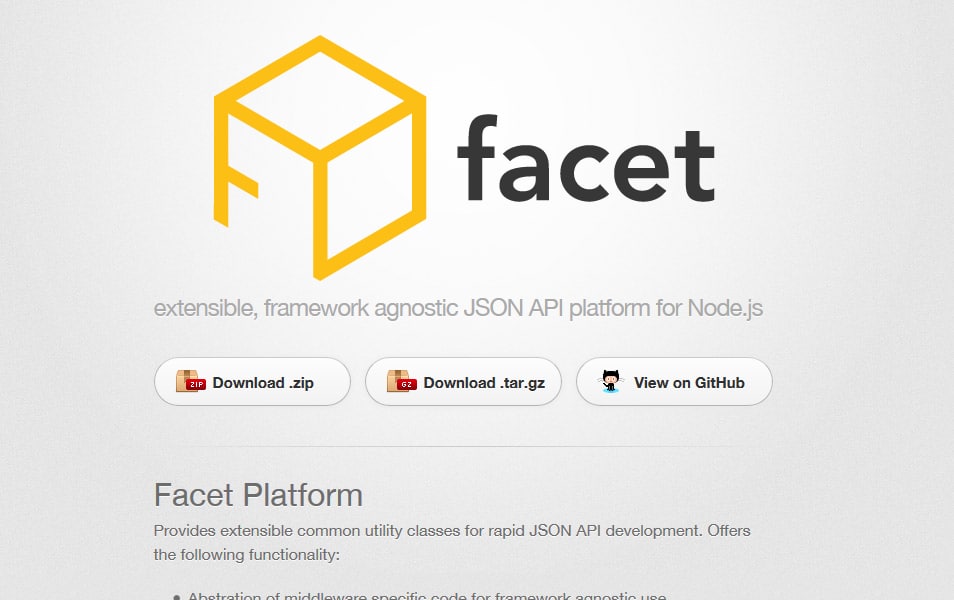Click the zip package icon
Screen dimensions: 954x600
[x=190, y=382]
